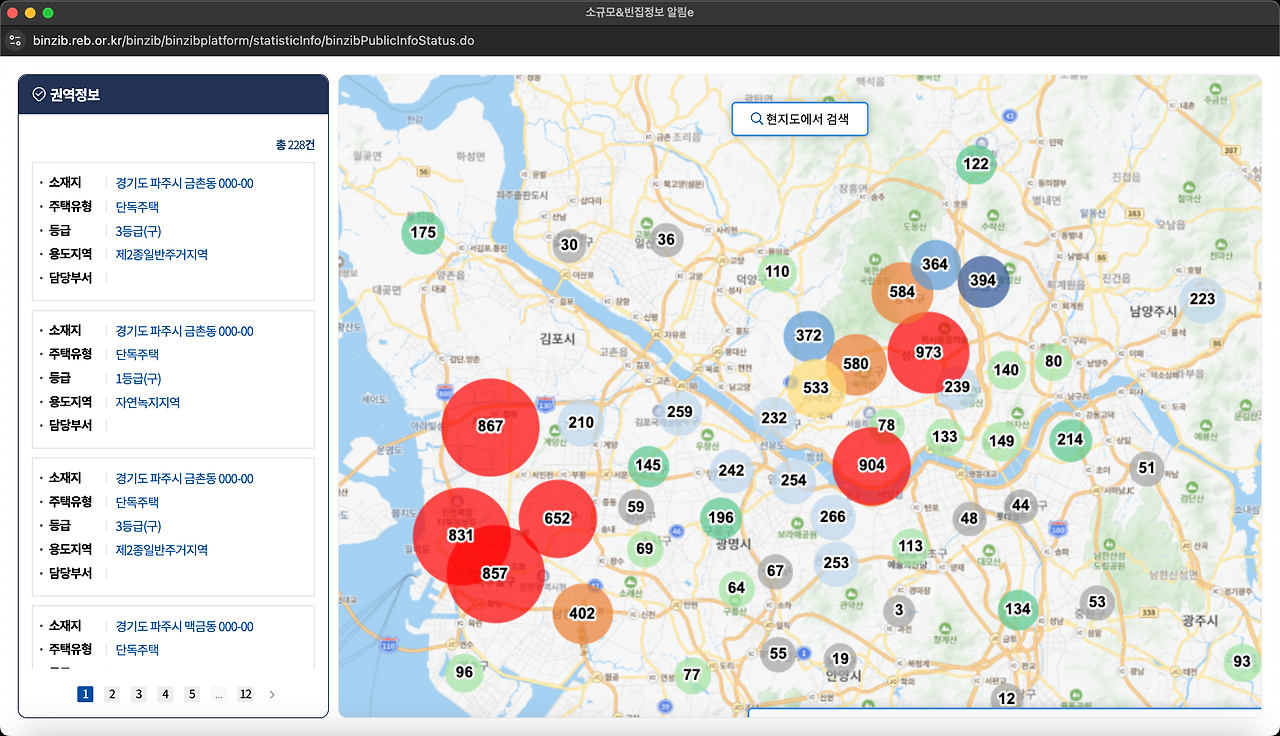Select the address bar URL
This screenshot has height=736, width=1280.
(253, 41)
